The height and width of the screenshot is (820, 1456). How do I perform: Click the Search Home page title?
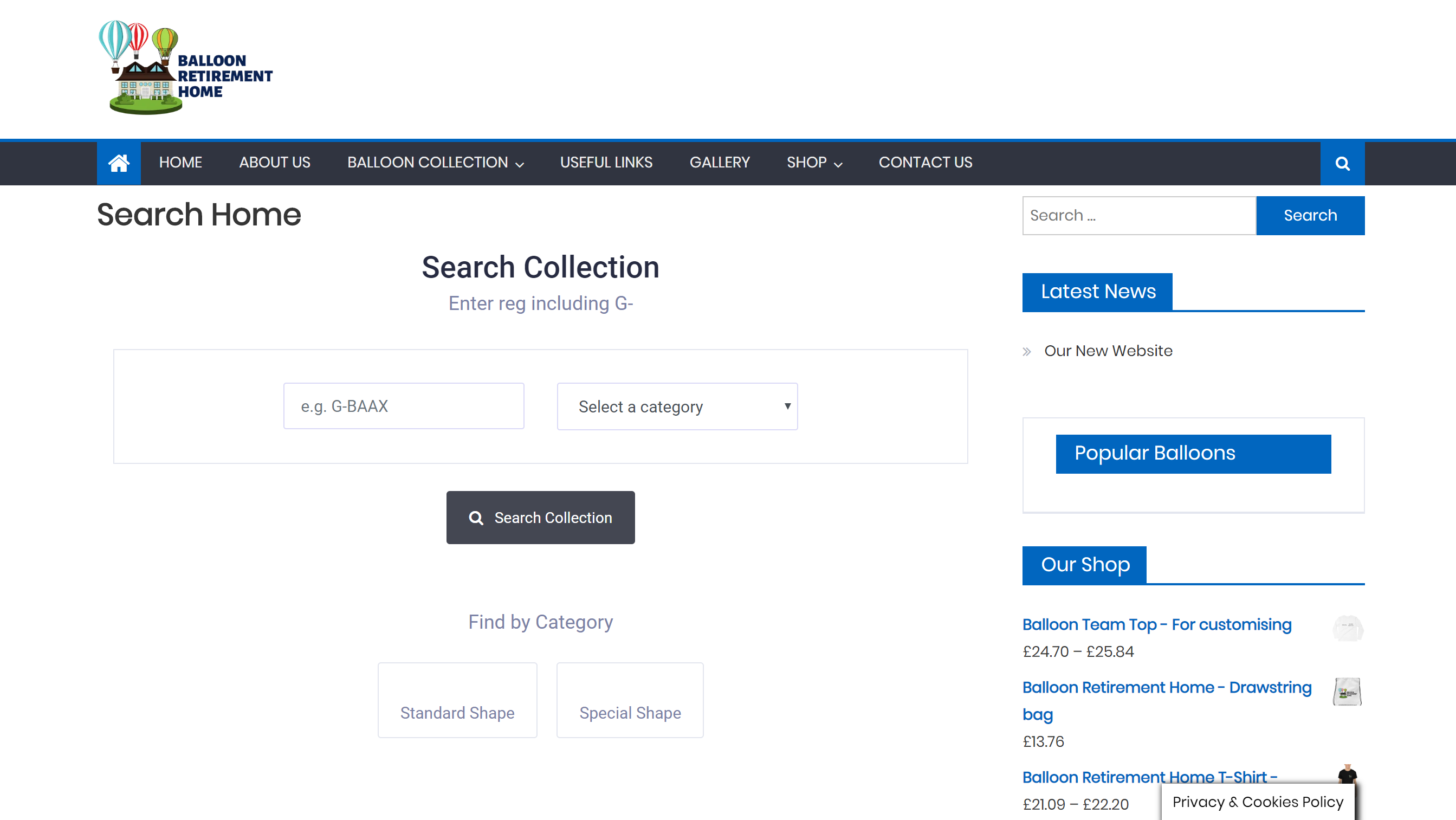[x=199, y=214]
